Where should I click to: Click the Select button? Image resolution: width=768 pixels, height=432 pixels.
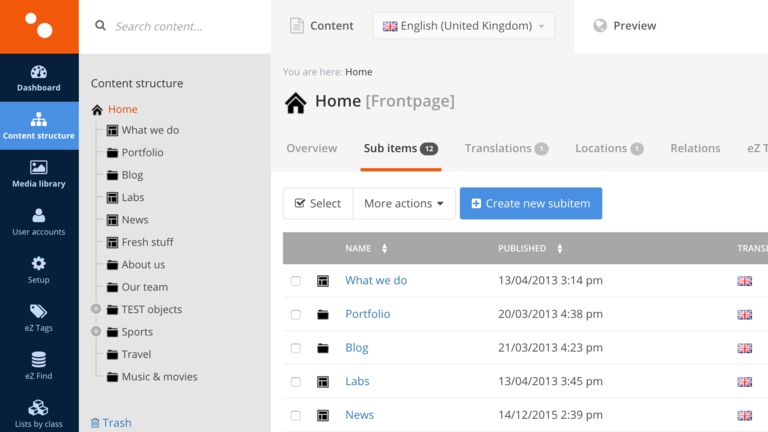pos(318,203)
